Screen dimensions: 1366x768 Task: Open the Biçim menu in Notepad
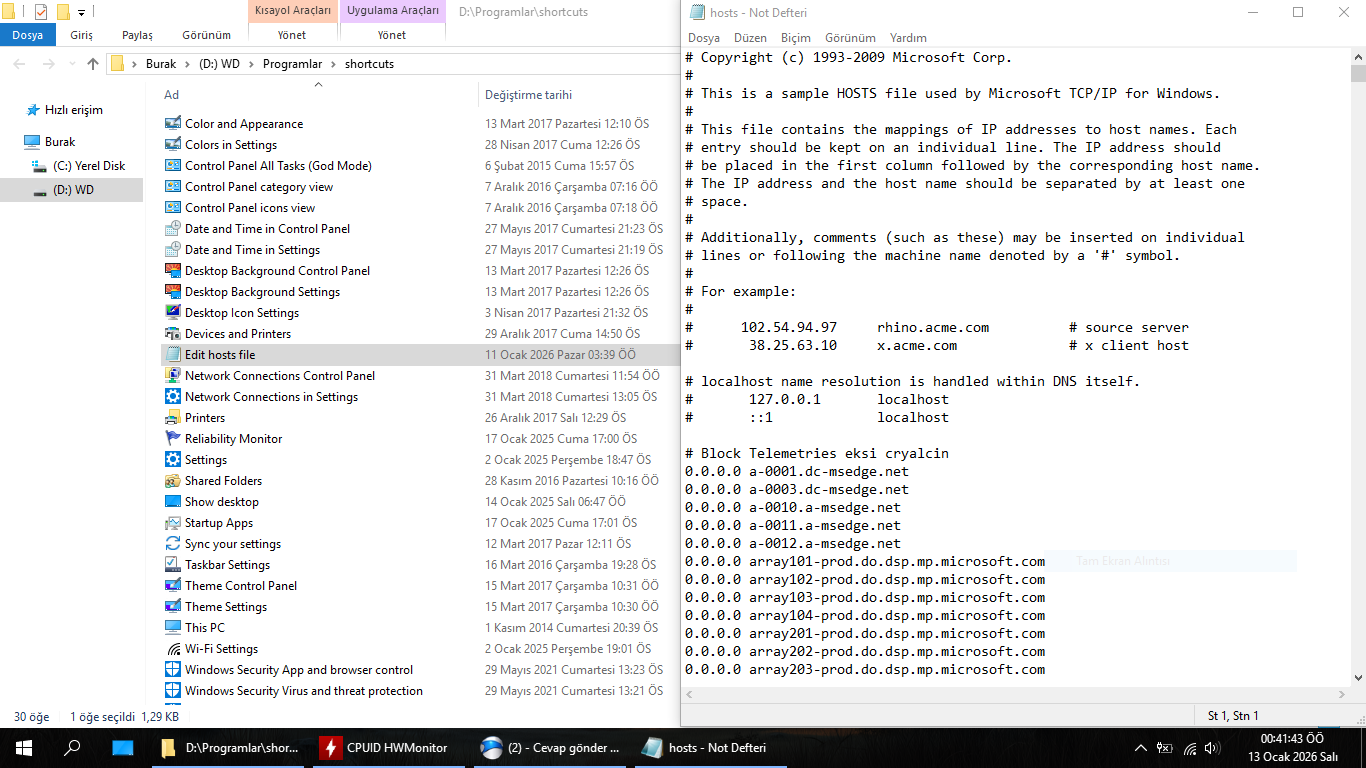[x=796, y=38]
